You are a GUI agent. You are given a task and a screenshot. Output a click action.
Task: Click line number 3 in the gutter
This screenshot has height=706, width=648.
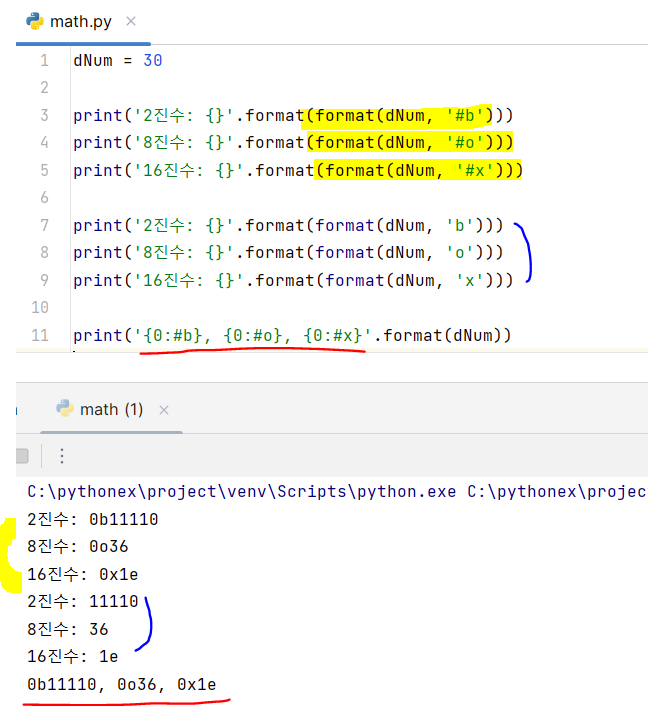[x=44, y=115]
